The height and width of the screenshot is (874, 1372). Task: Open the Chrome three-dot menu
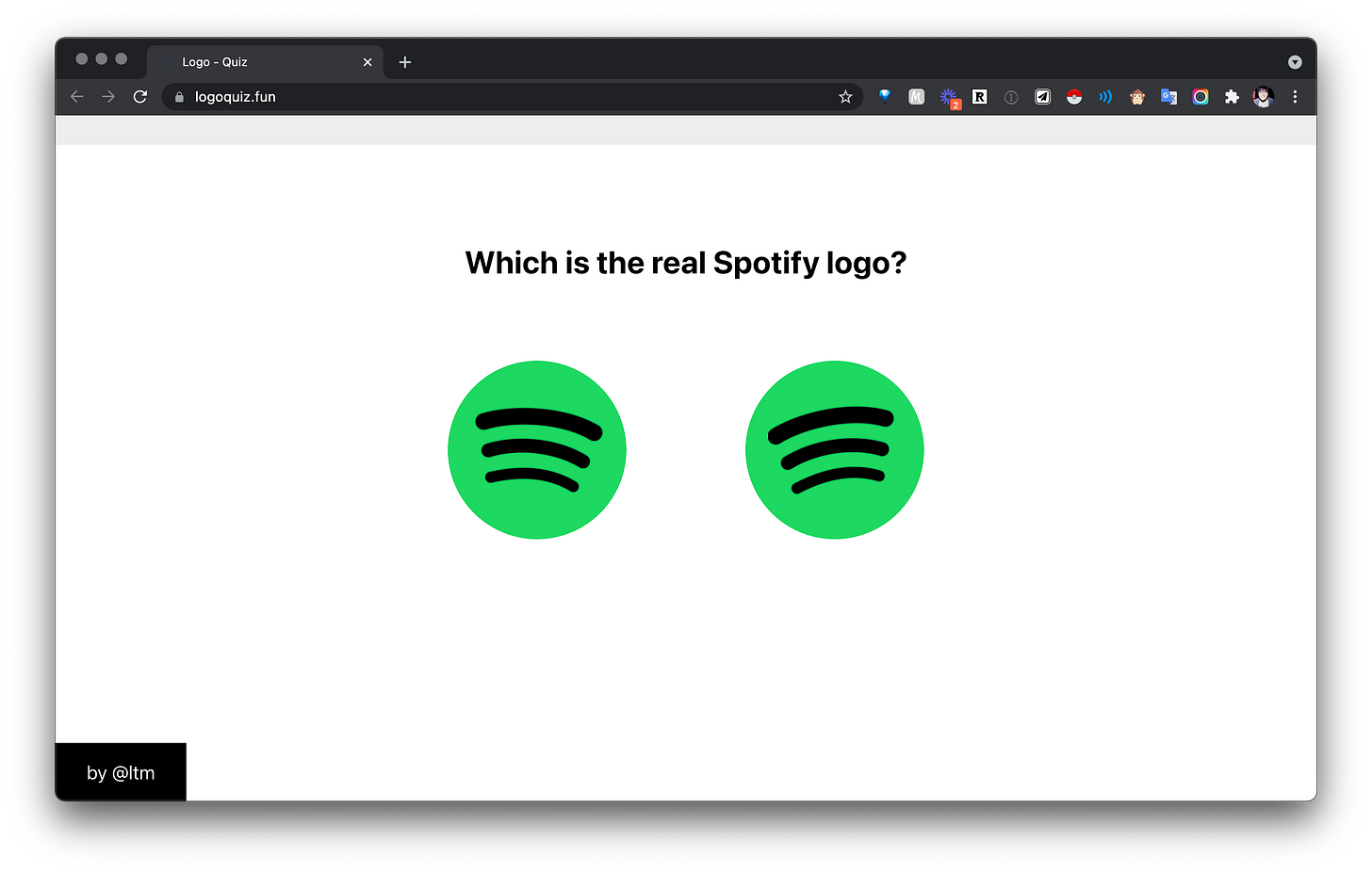pos(1295,97)
